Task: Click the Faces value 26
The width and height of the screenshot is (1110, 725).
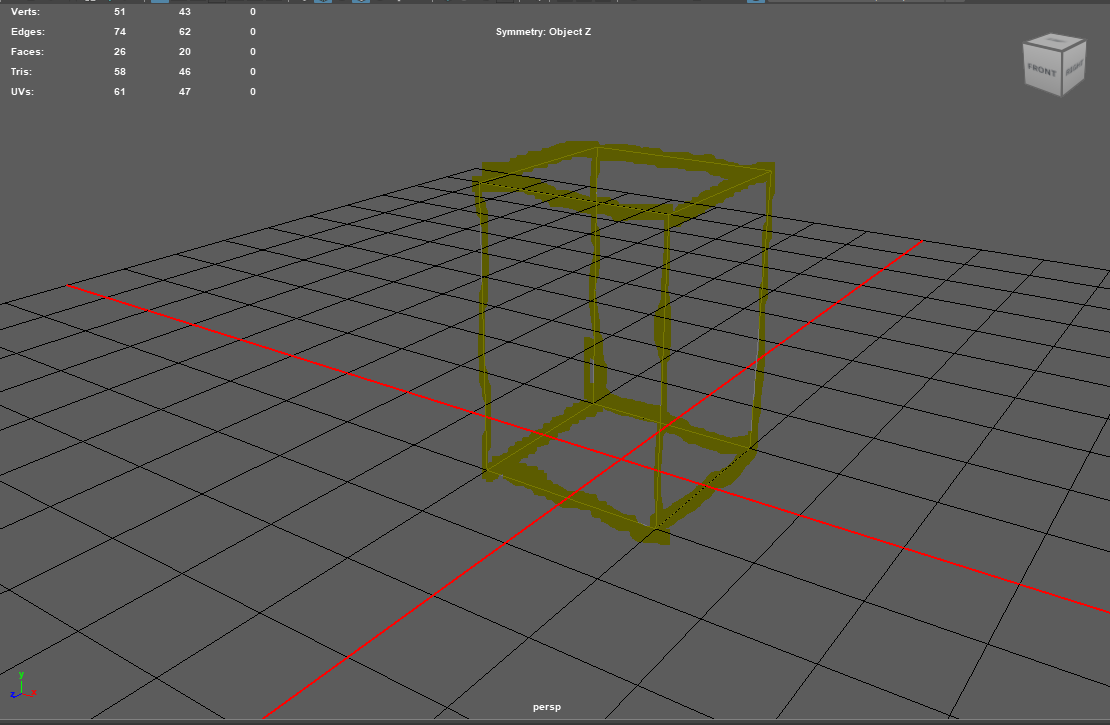Action: point(120,52)
